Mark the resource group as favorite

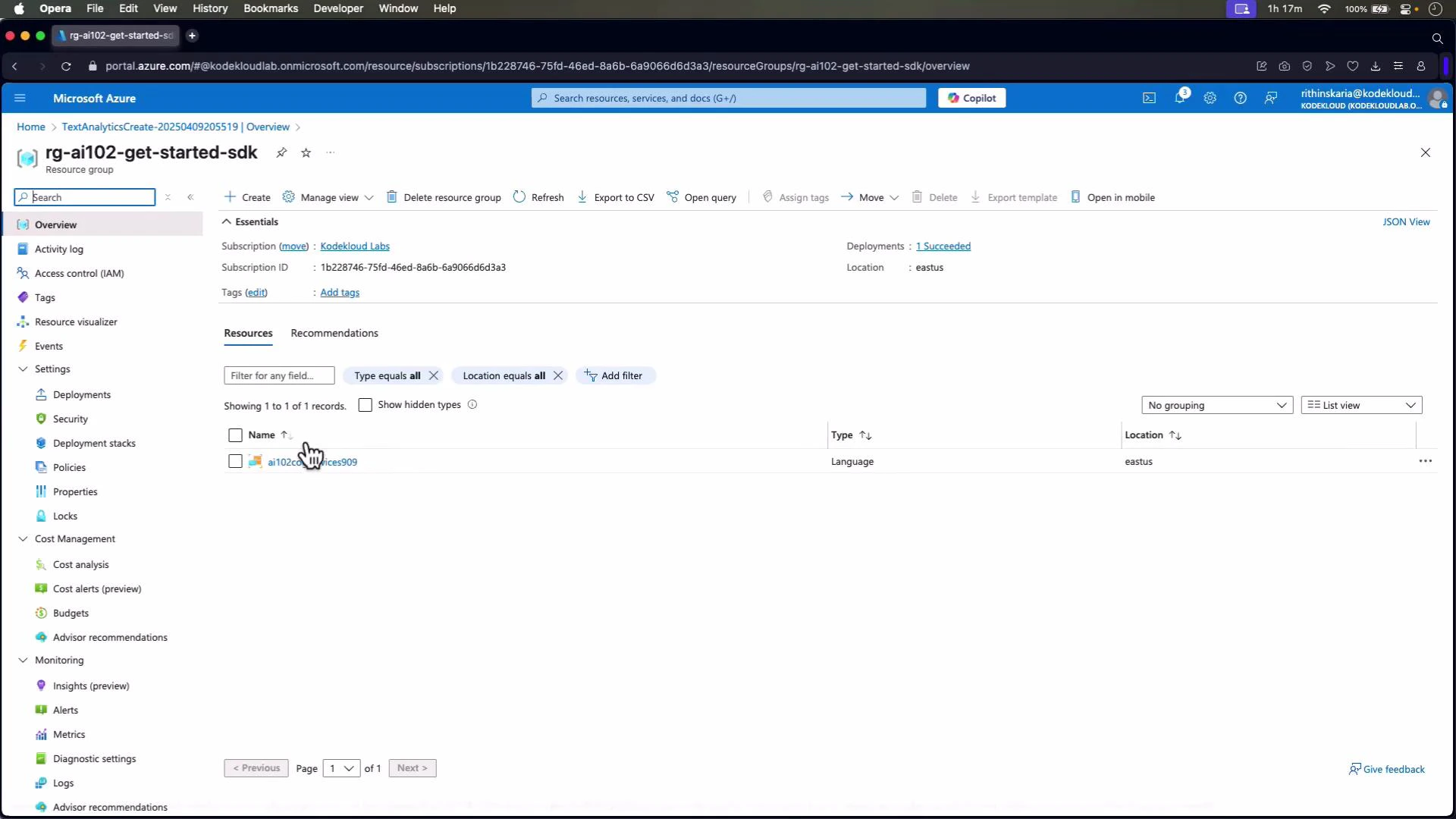tap(306, 152)
